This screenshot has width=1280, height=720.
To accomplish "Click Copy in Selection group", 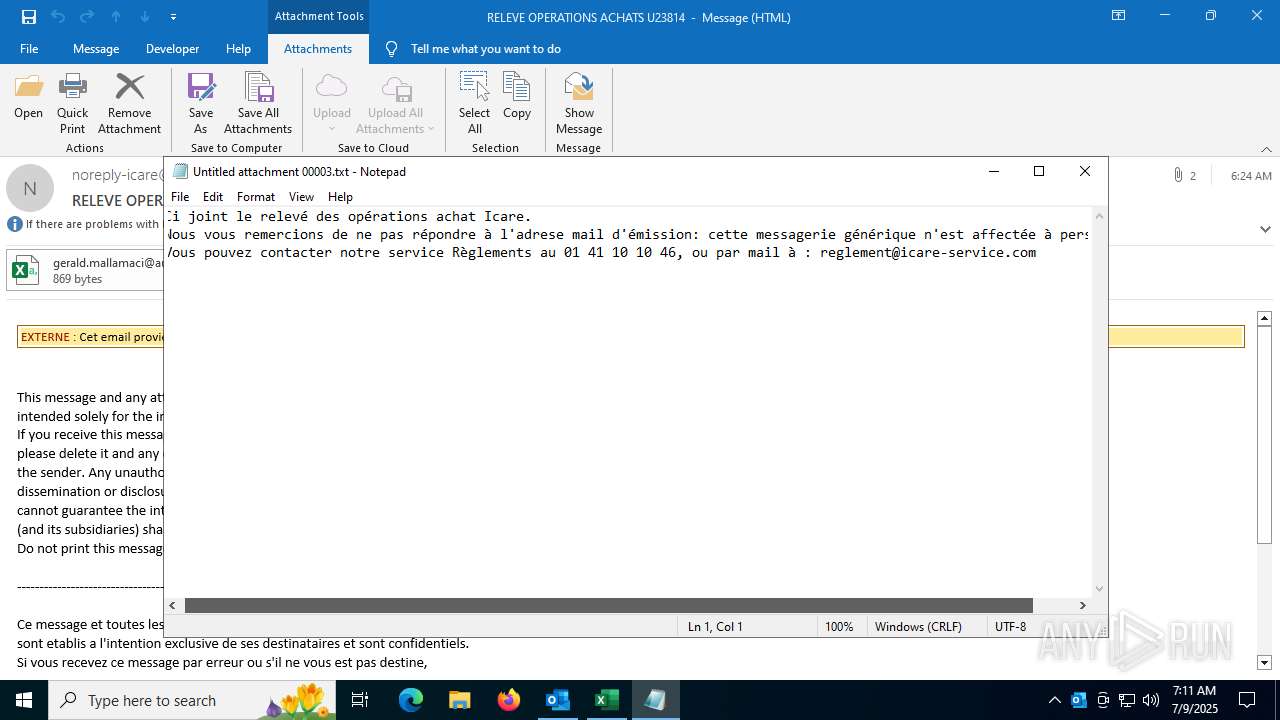I will pos(517,97).
